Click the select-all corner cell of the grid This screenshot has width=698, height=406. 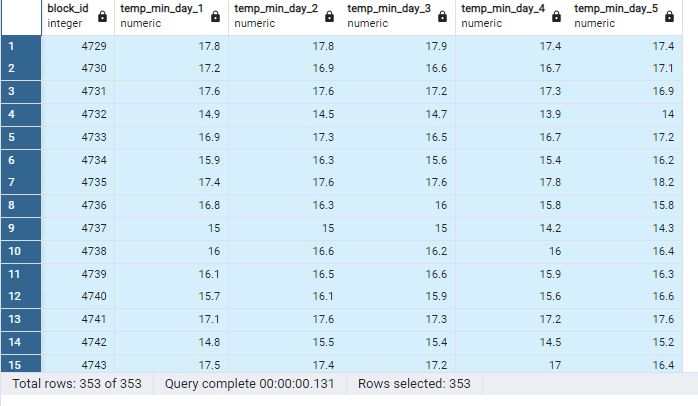tap(21, 17)
